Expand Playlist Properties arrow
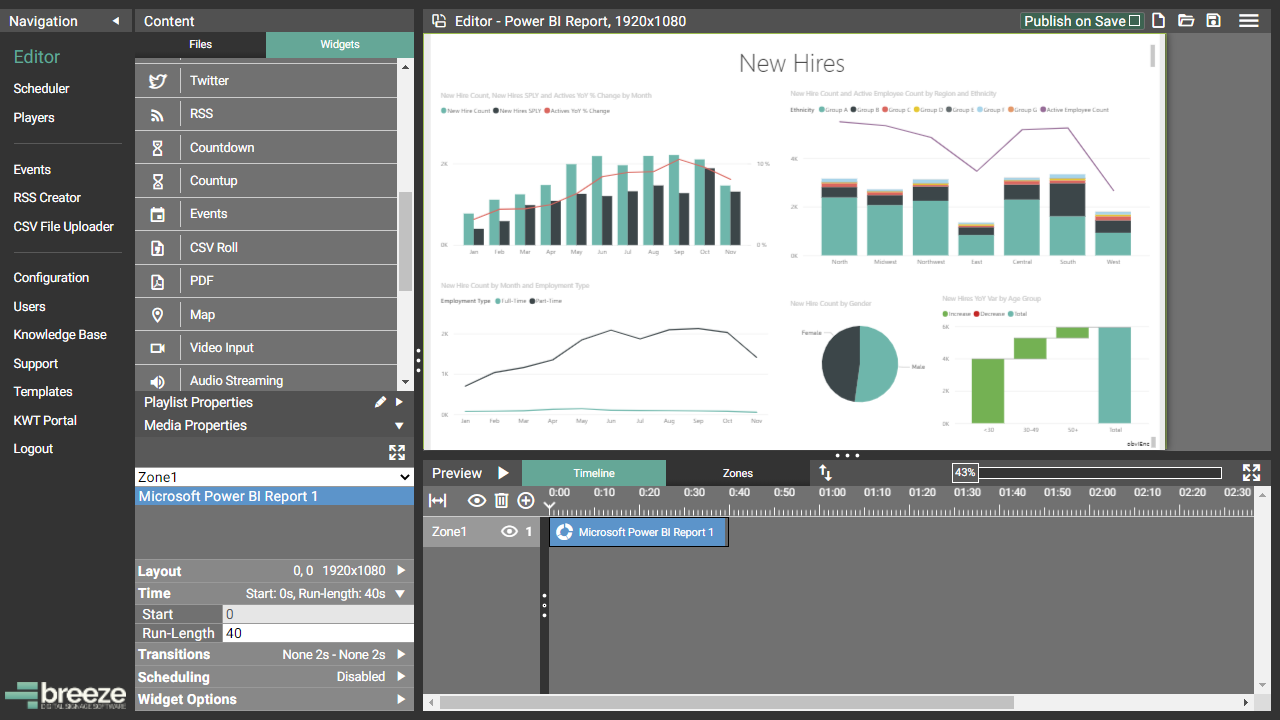 click(x=399, y=402)
